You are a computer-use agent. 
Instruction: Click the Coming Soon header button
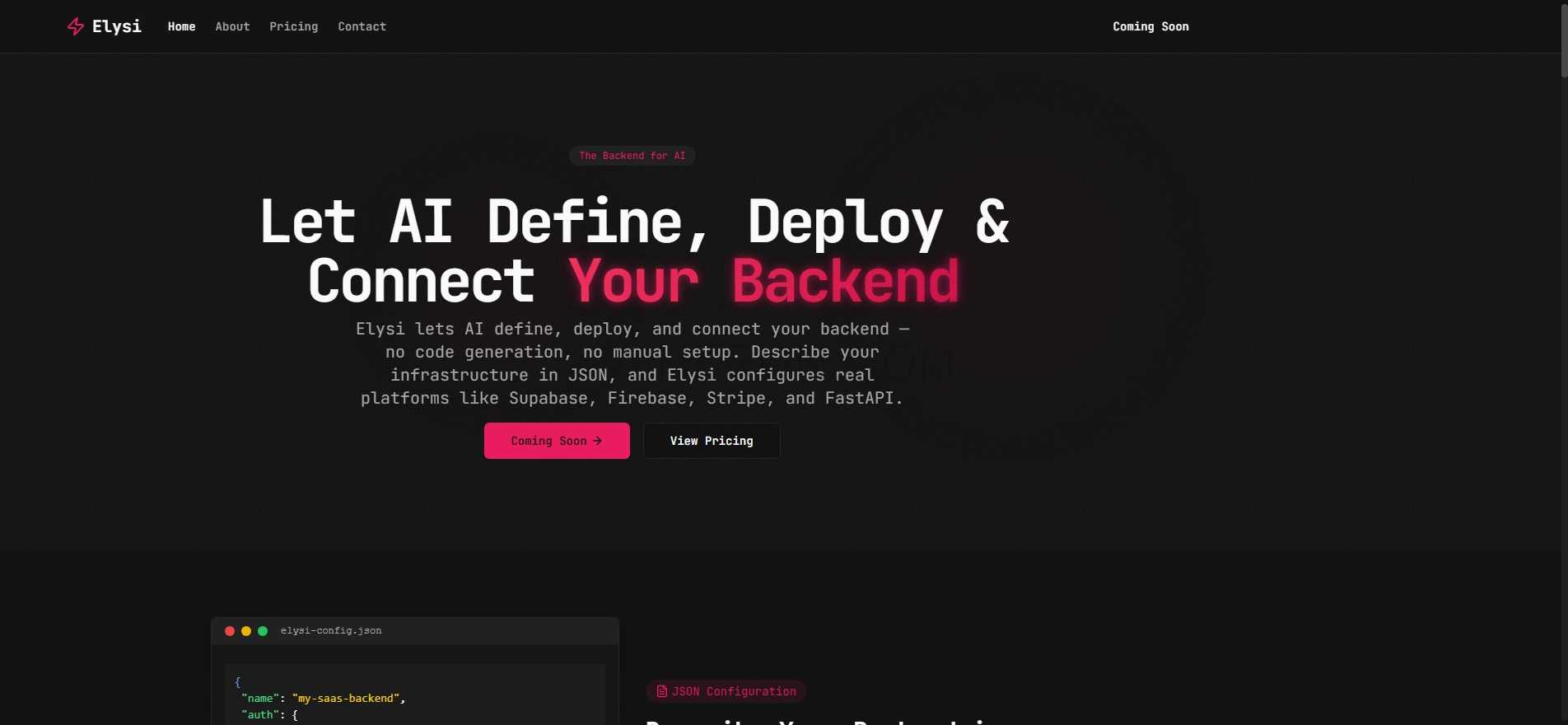click(1150, 26)
